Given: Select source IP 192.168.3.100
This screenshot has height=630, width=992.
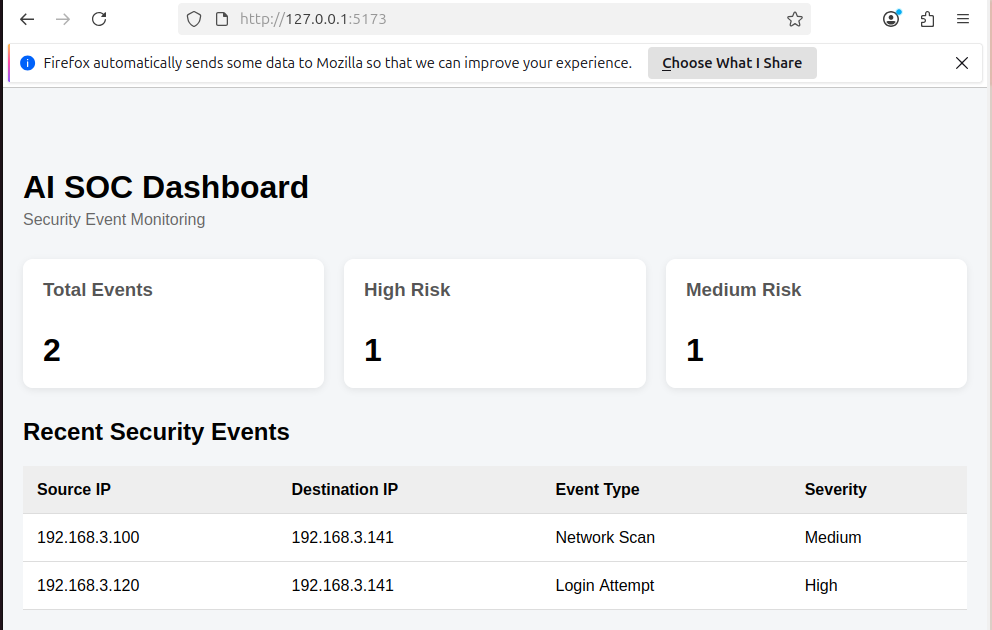Looking at the screenshot, I should (x=88, y=538).
